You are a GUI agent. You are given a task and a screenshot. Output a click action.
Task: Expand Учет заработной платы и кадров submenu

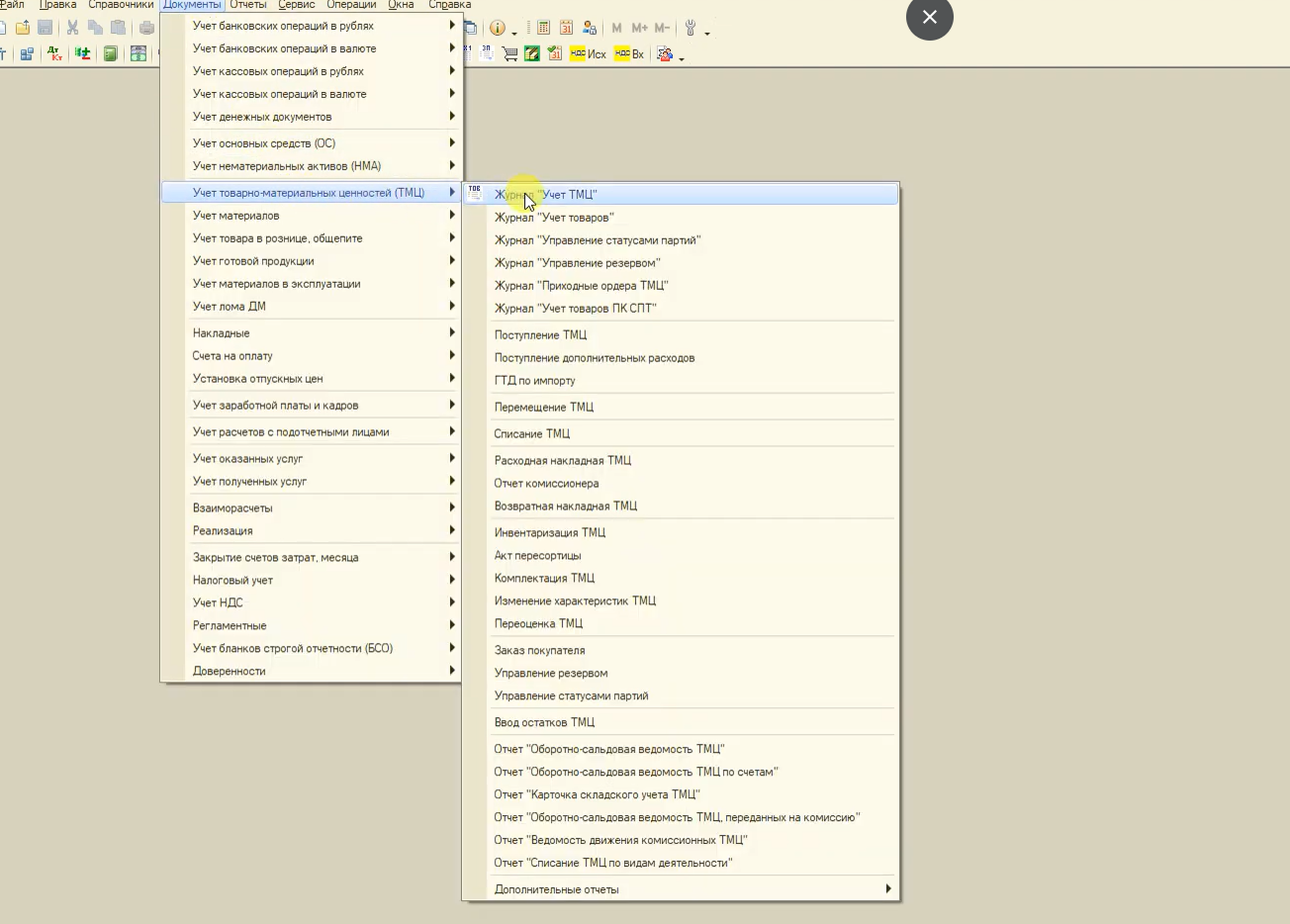click(x=312, y=406)
